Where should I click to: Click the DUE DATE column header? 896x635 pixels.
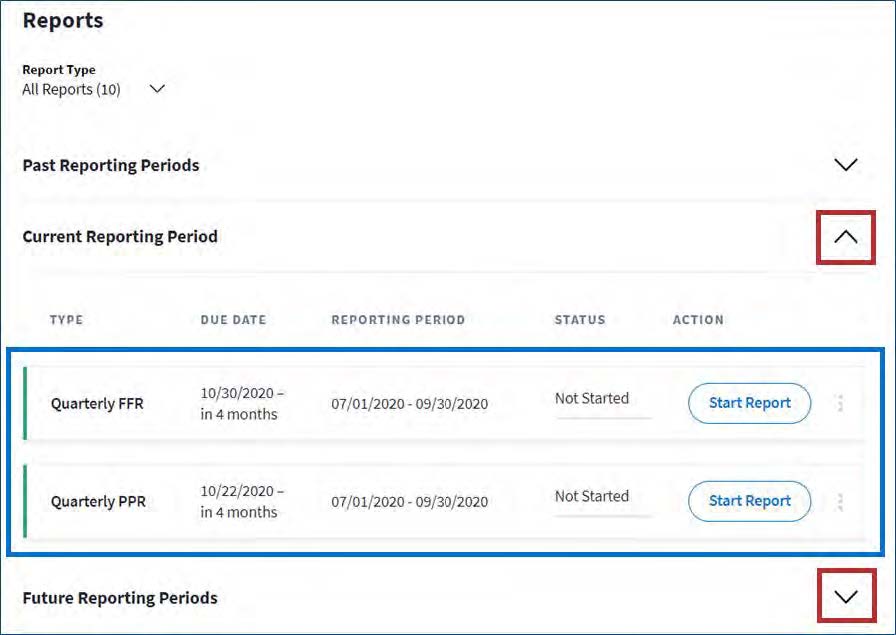point(233,320)
